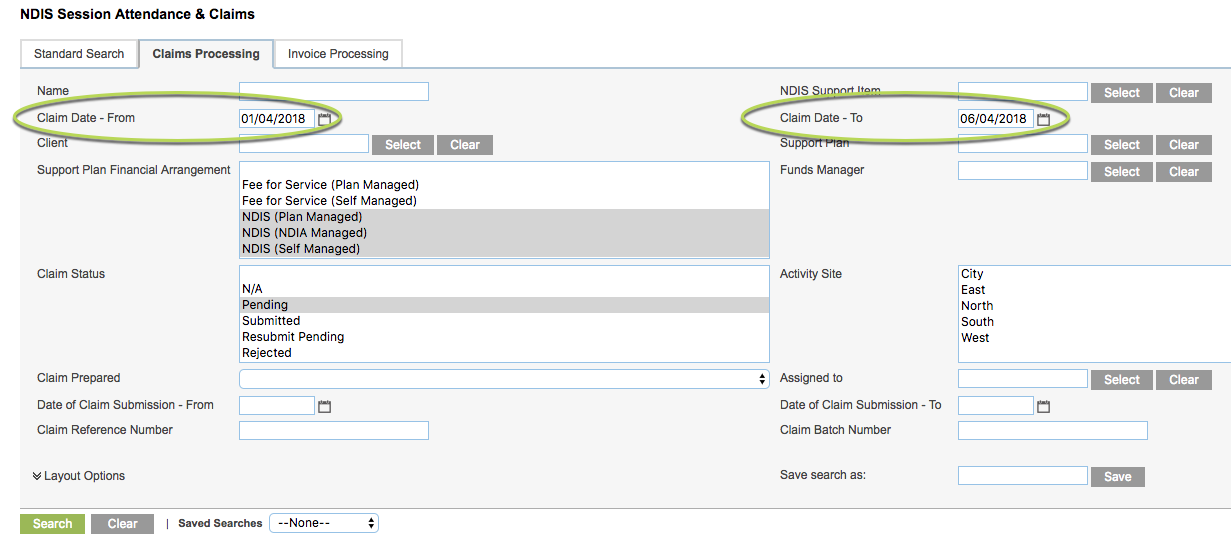Select North in Activity Site list
The height and width of the screenshot is (553, 1231).
click(1095, 306)
